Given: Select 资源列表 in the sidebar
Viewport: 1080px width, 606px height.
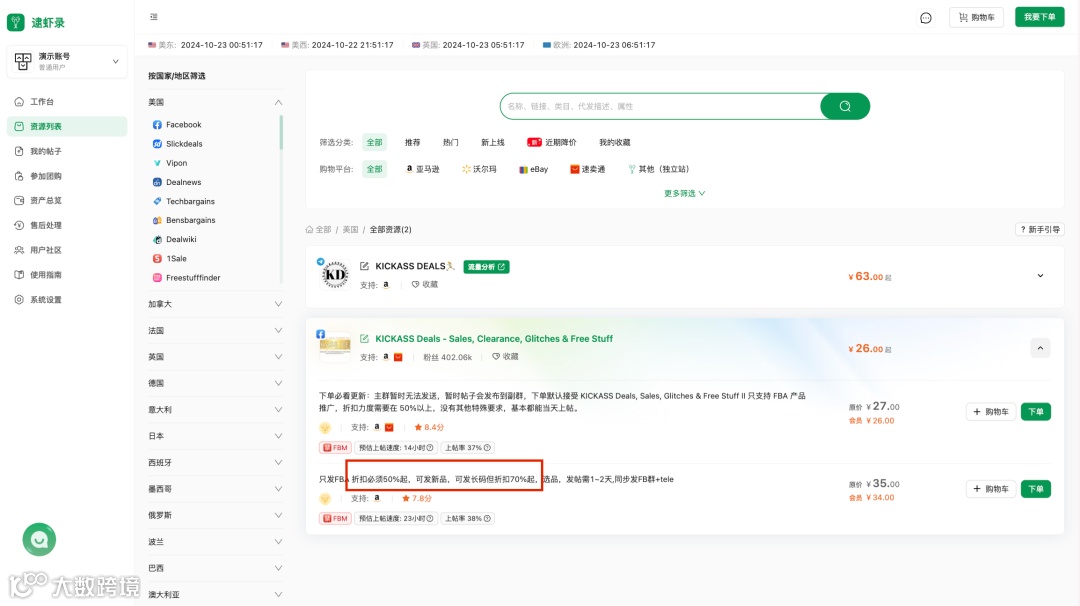Looking at the screenshot, I should (67, 126).
